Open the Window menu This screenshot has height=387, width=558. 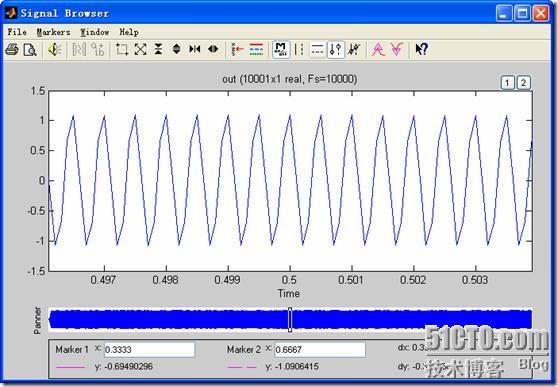[94, 32]
